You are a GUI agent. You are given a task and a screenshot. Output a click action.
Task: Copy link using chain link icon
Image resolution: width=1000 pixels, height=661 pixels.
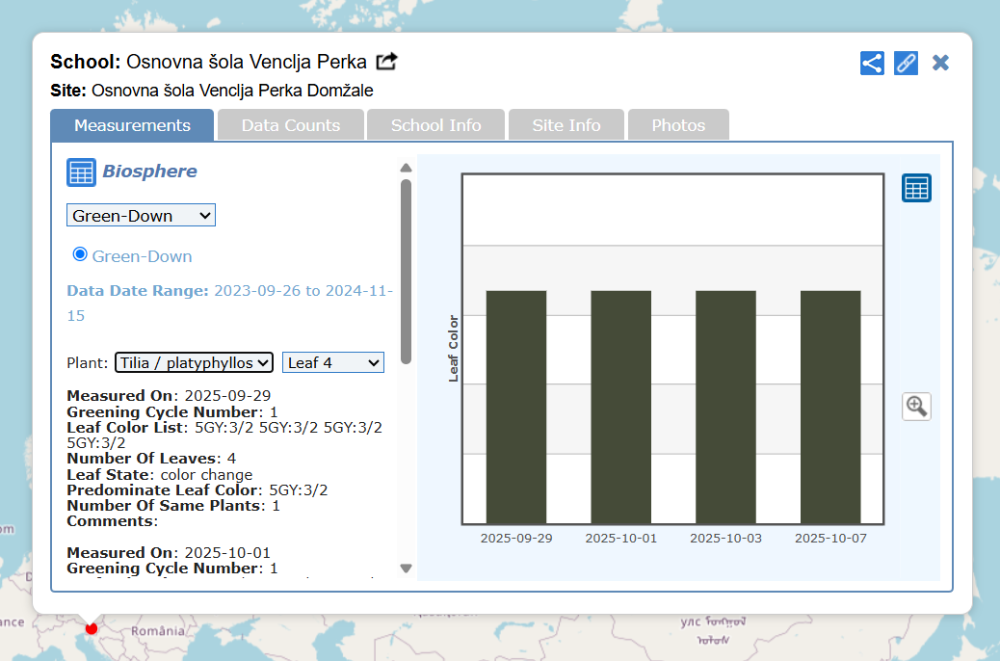click(x=906, y=63)
